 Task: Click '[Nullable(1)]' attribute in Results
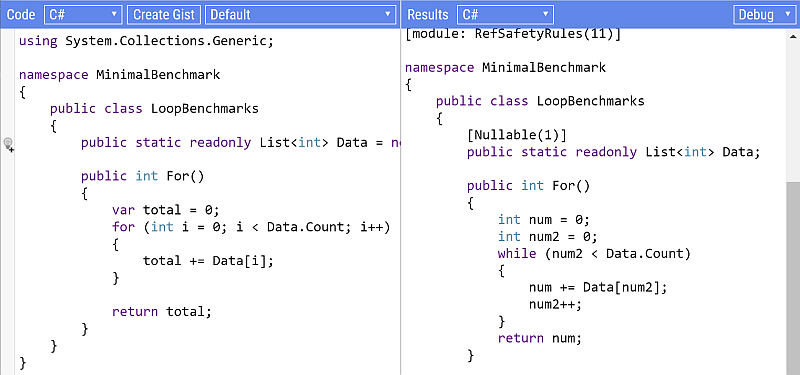(x=517, y=135)
